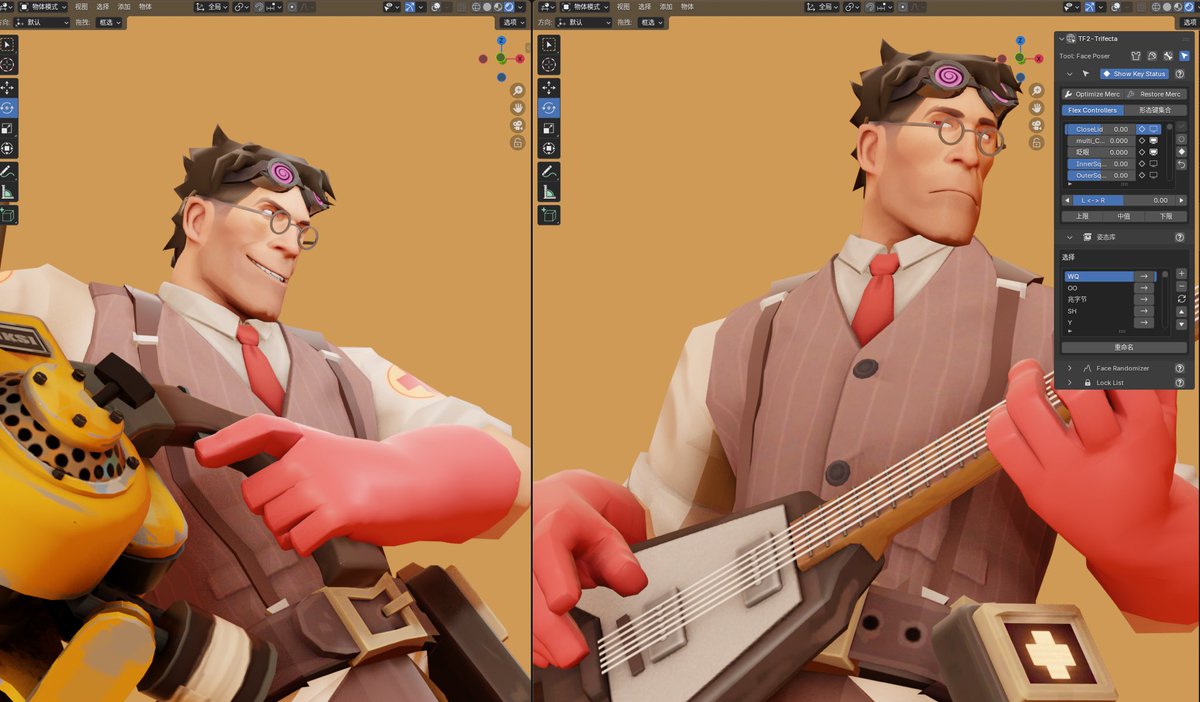
Task: Open the View menu in left viewport
Action: pyautogui.click(x=81, y=6)
